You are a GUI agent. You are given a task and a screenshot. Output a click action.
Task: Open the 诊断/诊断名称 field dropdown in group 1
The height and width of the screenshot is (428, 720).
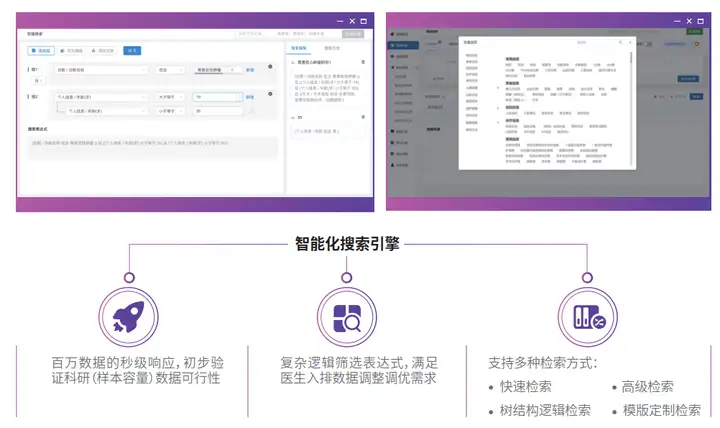point(101,70)
